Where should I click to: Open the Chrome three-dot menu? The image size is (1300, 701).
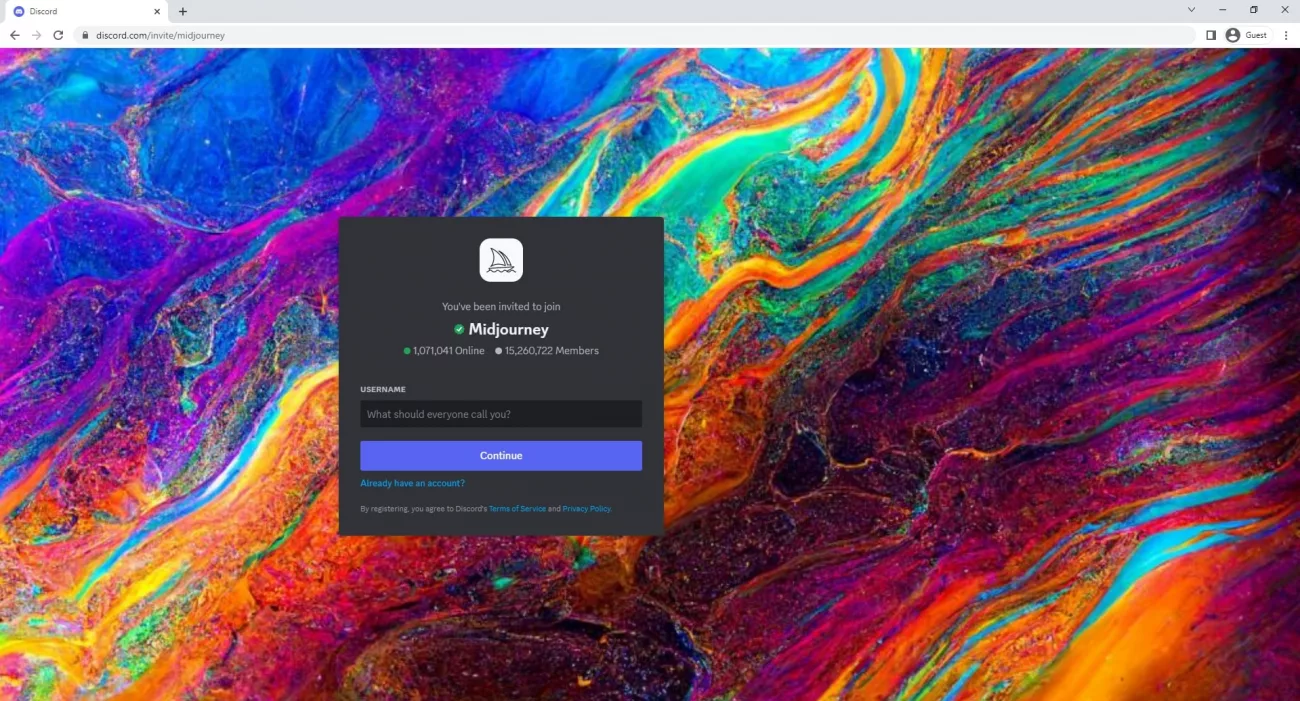coord(1286,35)
